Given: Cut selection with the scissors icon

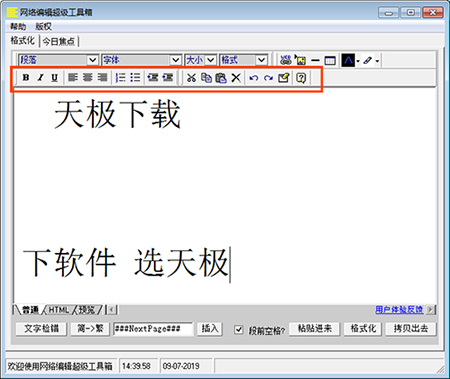Looking at the screenshot, I should (x=191, y=78).
